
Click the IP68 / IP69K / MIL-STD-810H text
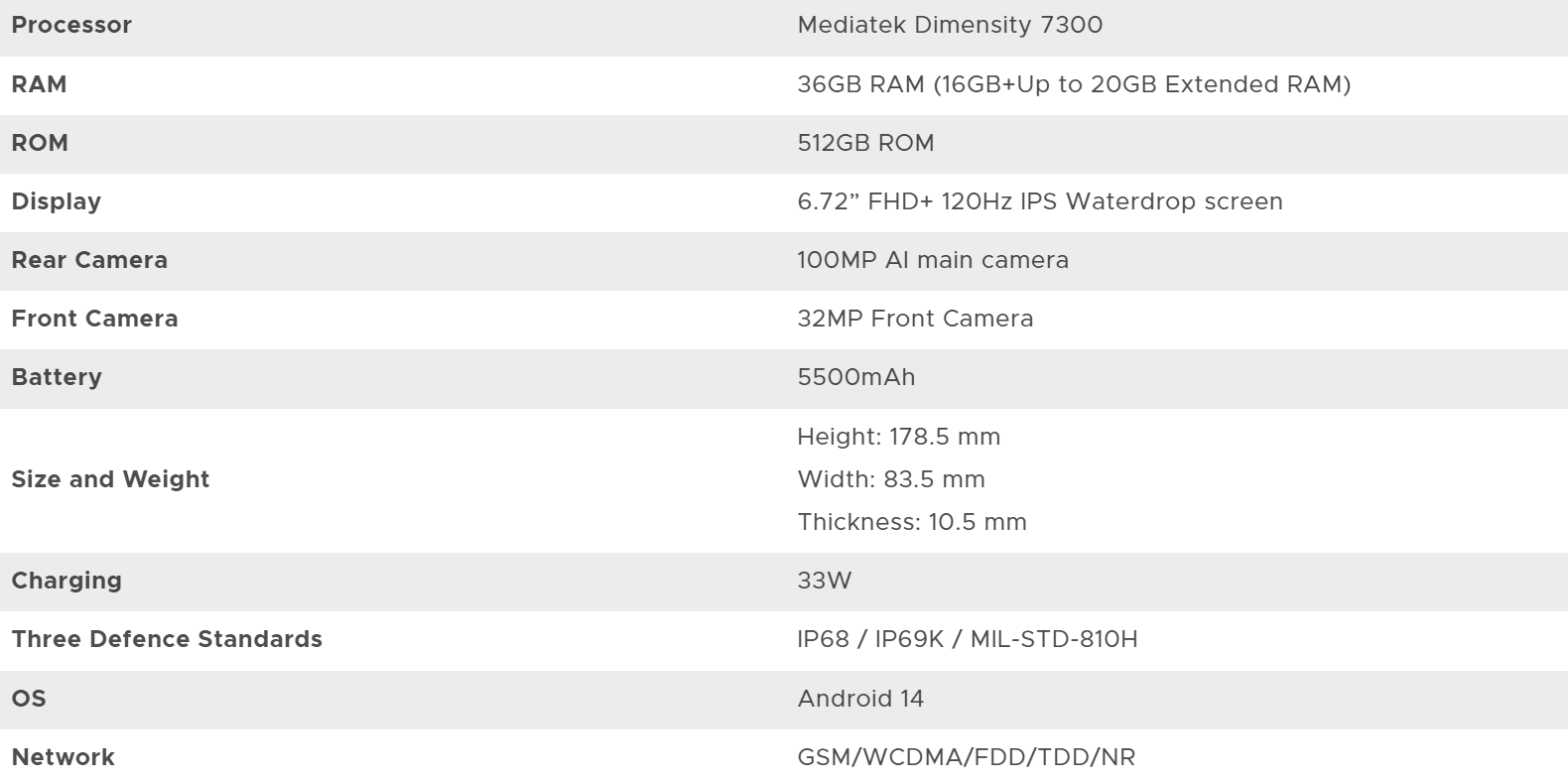[x=968, y=639]
